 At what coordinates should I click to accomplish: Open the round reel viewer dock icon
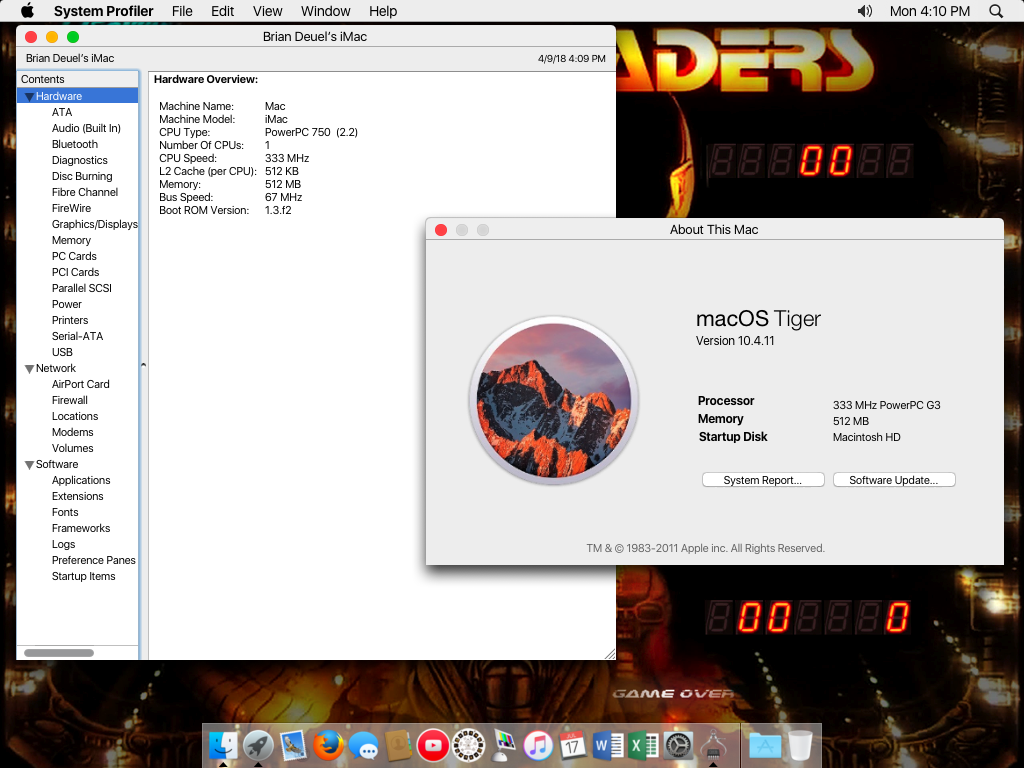tap(468, 745)
